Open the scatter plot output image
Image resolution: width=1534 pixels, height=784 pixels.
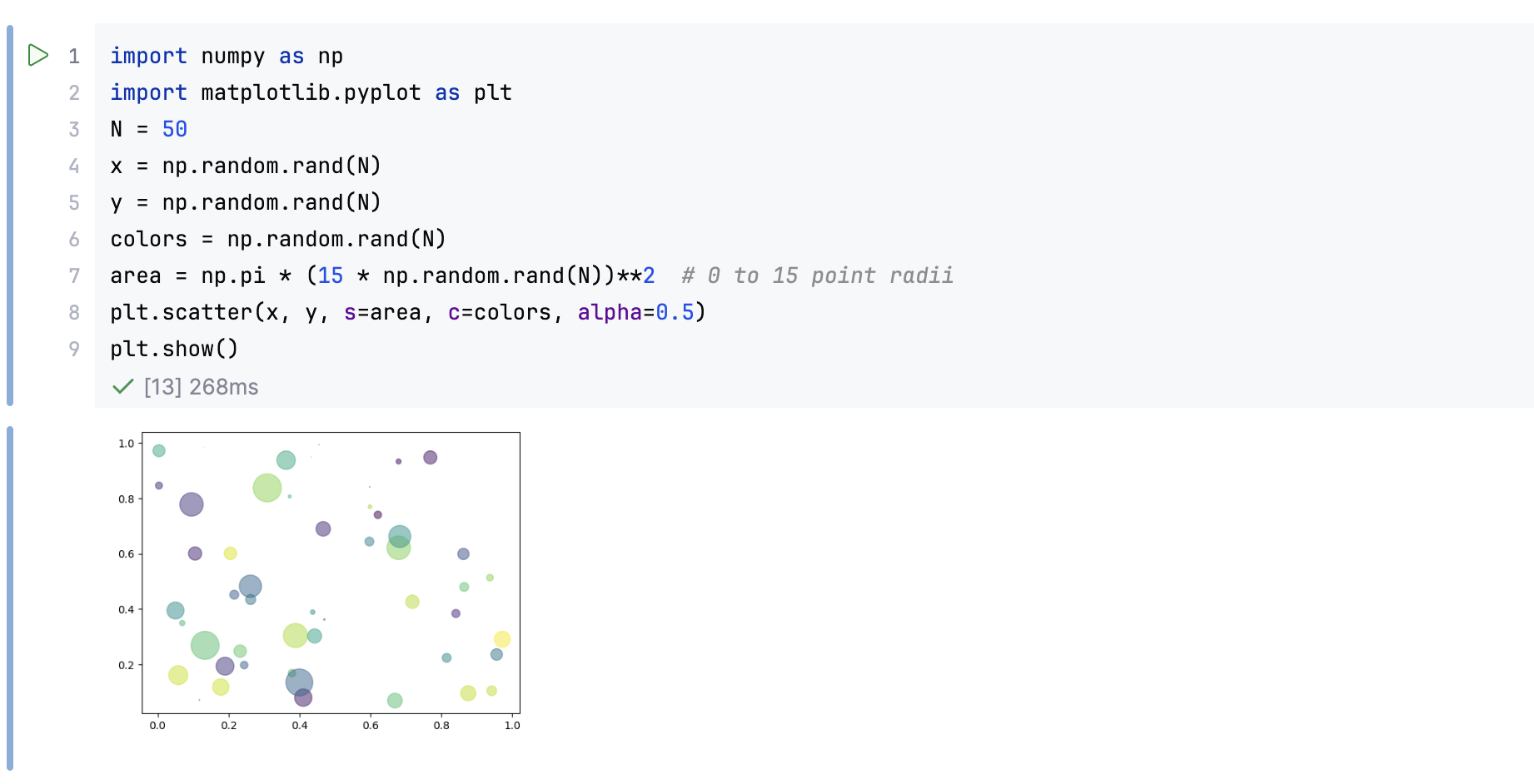331,573
